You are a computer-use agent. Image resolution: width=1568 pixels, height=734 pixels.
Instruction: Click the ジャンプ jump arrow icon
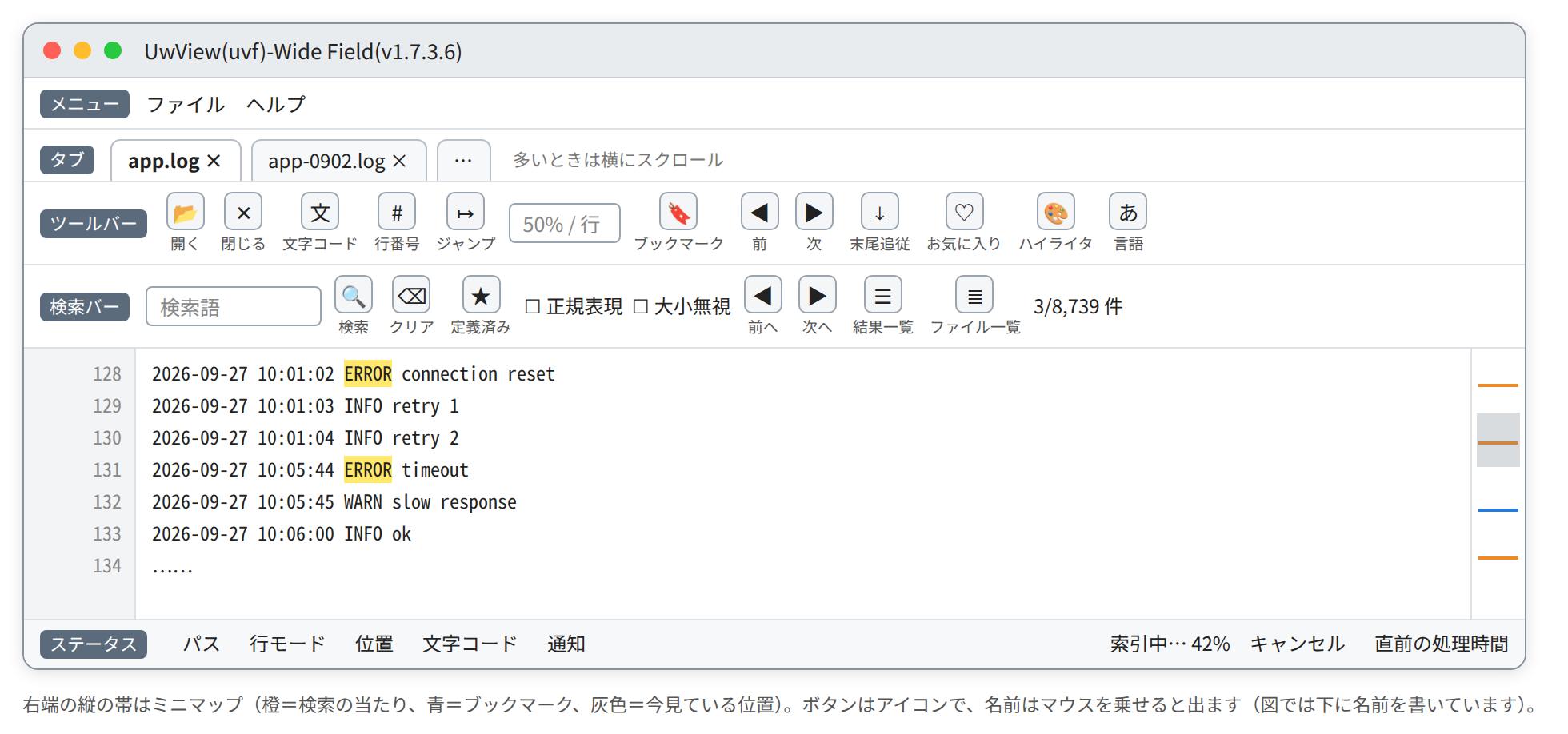coord(465,212)
